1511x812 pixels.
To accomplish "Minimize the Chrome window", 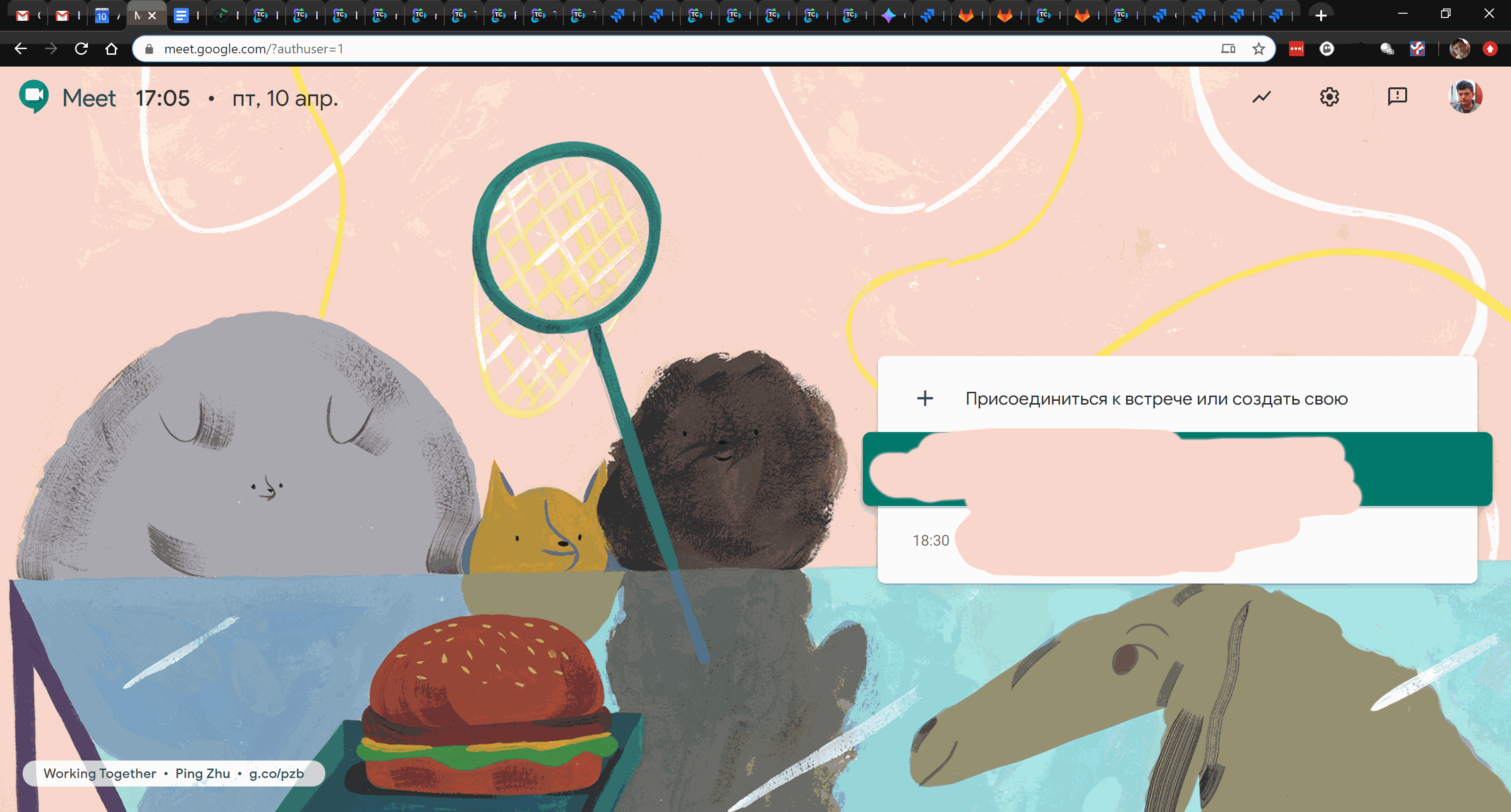I will 1402,14.
